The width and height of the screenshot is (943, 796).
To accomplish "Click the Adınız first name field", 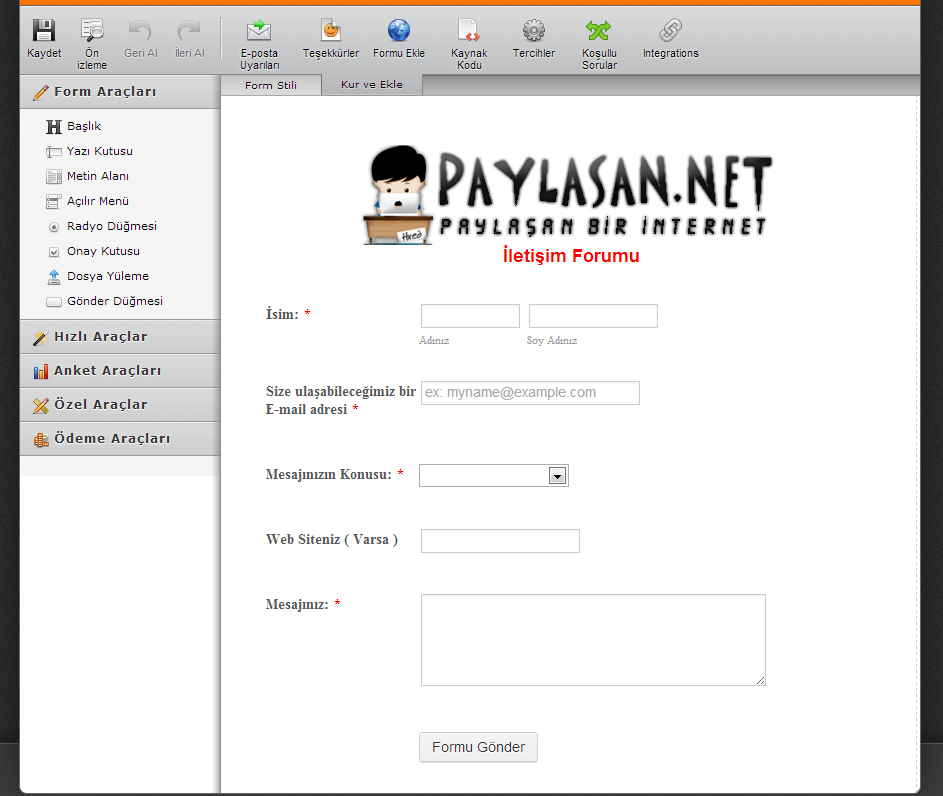I will (470, 316).
